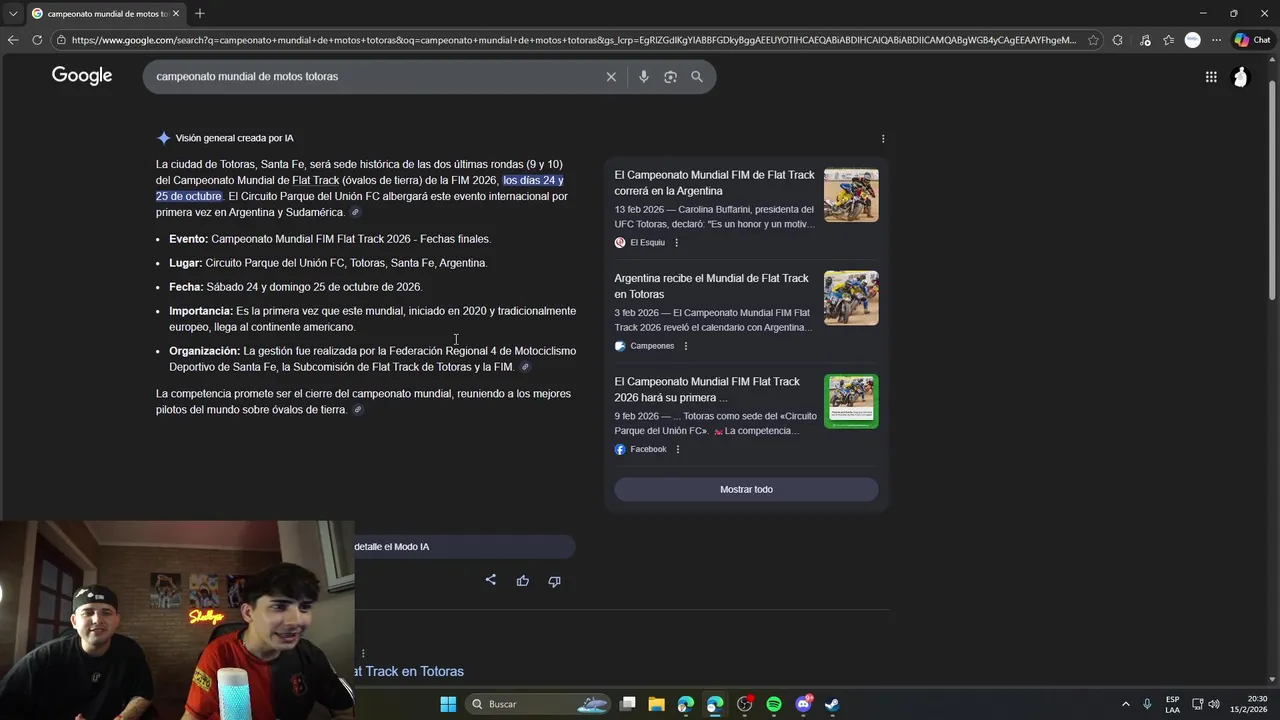Close the campeonato mundial de motos tab
This screenshot has width=1280, height=720.
coord(176,14)
